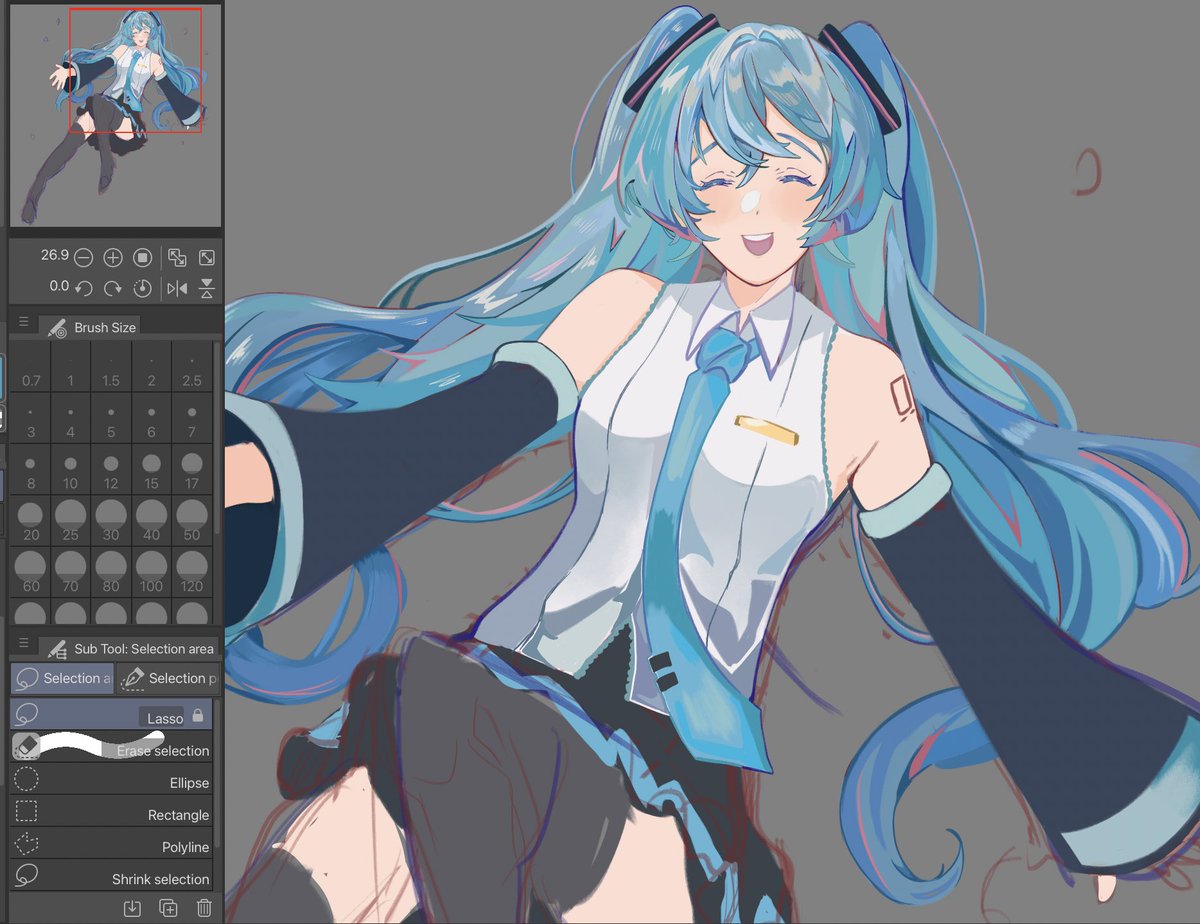Pick the 8 brush size preset
The height and width of the screenshot is (924, 1200).
coord(30,470)
